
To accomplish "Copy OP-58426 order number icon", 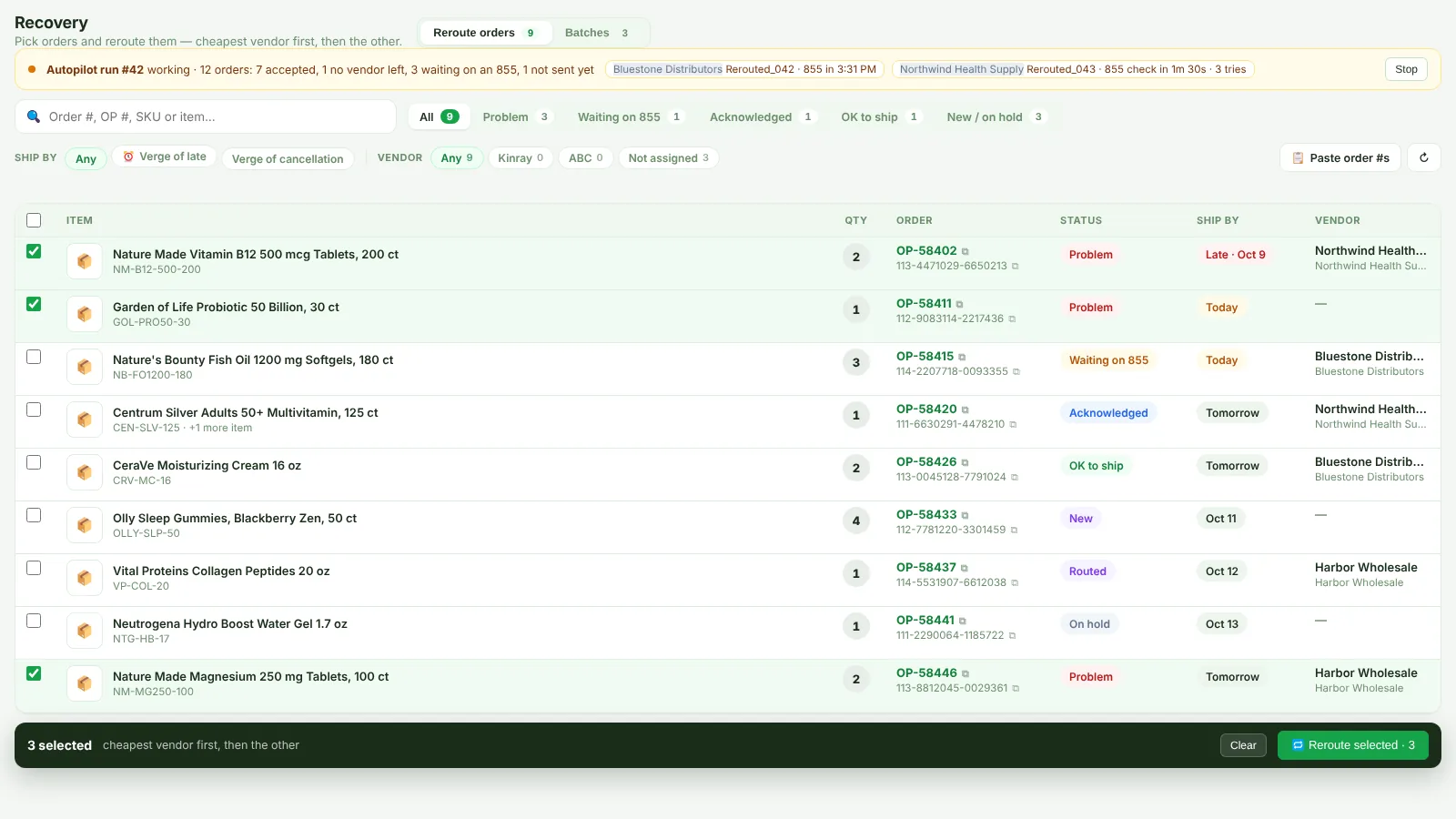I will 966,463.
